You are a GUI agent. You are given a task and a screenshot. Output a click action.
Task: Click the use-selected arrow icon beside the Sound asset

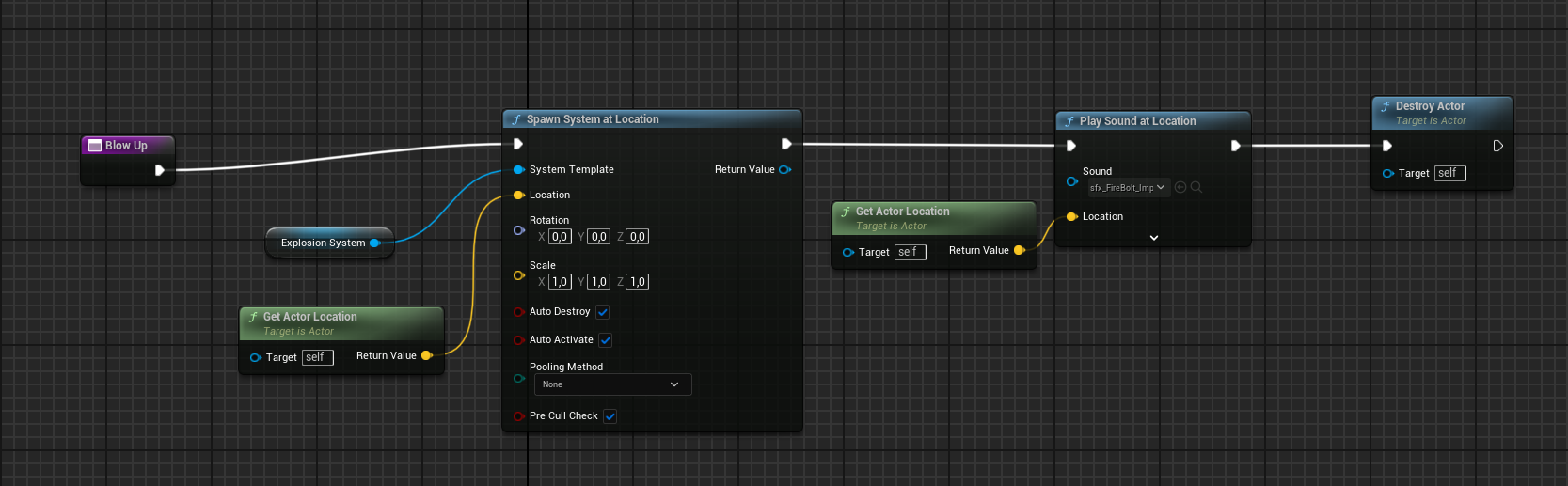click(x=1180, y=187)
